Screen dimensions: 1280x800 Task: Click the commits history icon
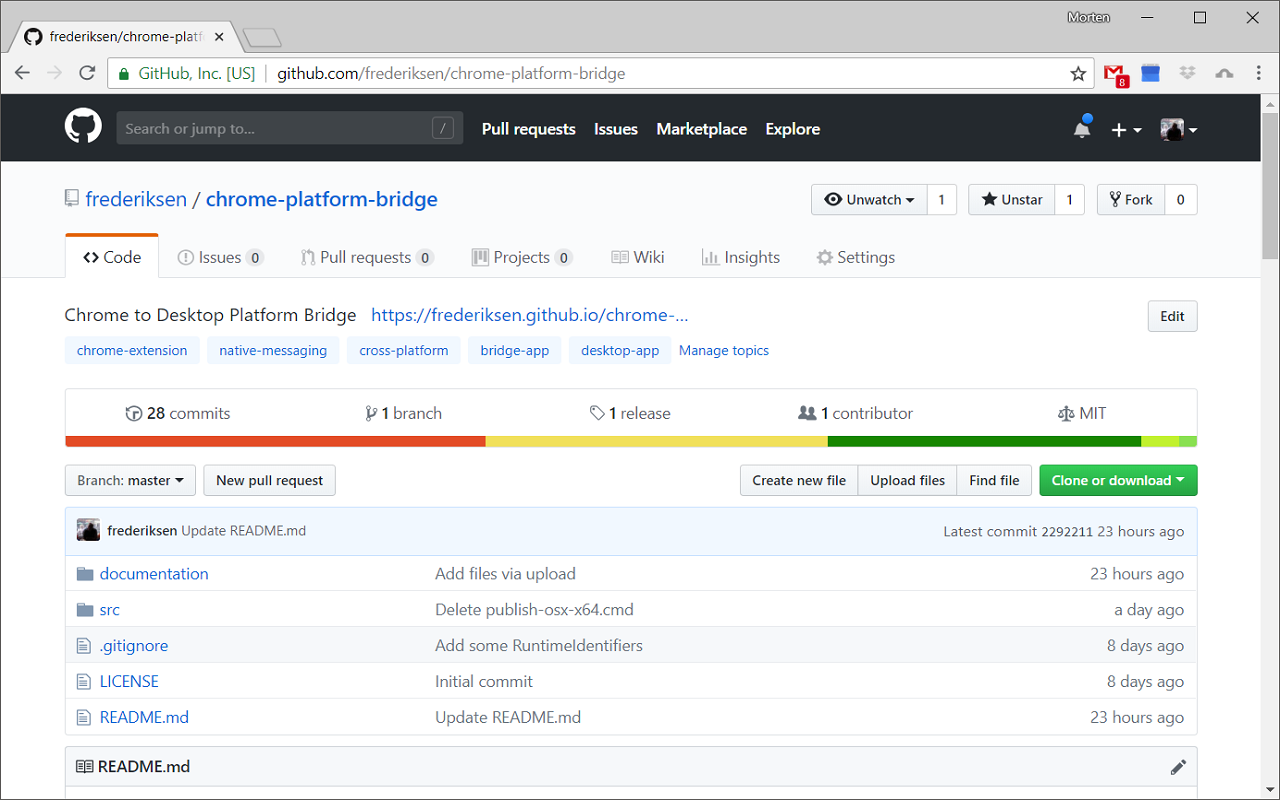pyautogui.click(x=133, y=412)
